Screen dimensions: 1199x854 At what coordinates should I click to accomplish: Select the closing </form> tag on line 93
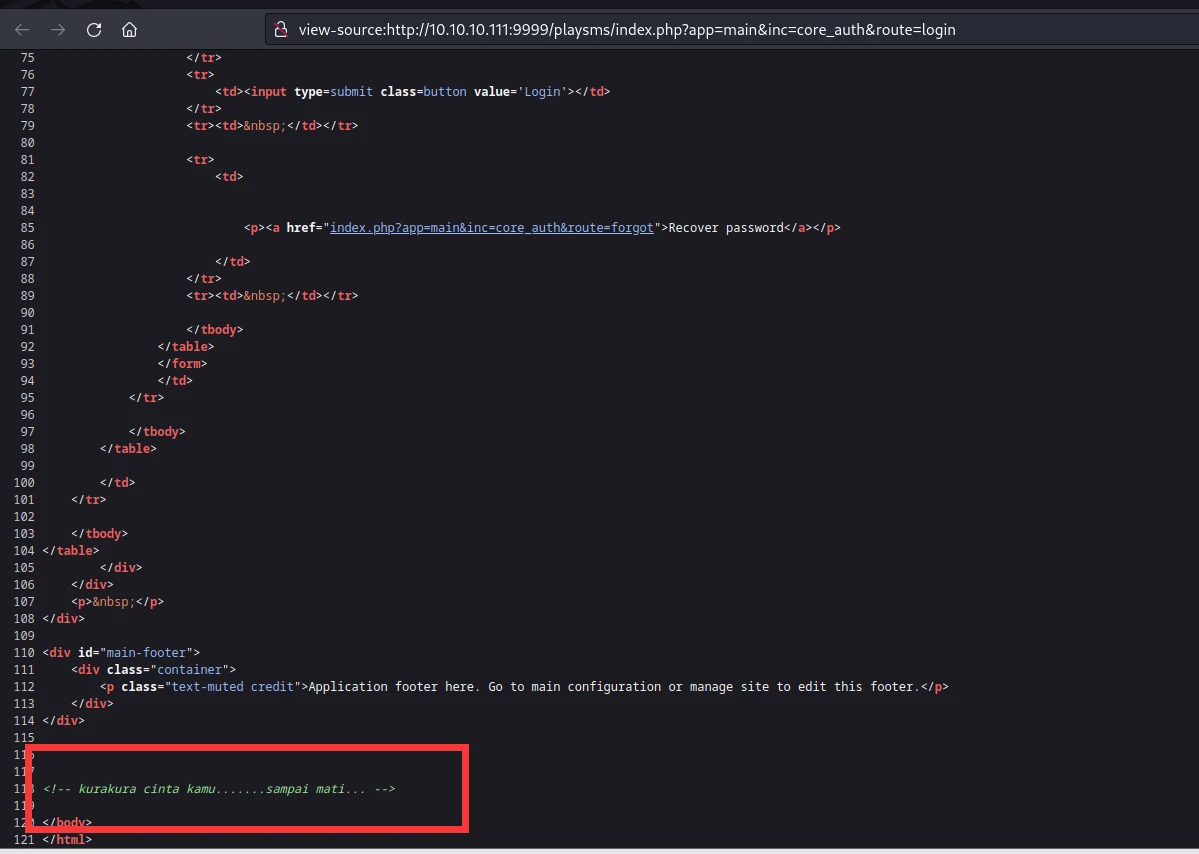click(x=182, y=364)
